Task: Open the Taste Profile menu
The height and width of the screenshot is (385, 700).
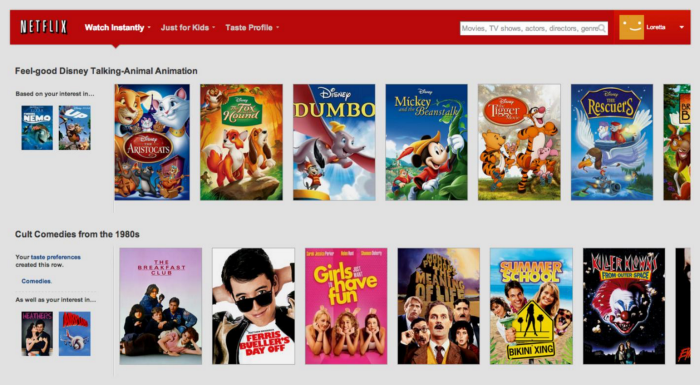Action: [x=249, y=28]
